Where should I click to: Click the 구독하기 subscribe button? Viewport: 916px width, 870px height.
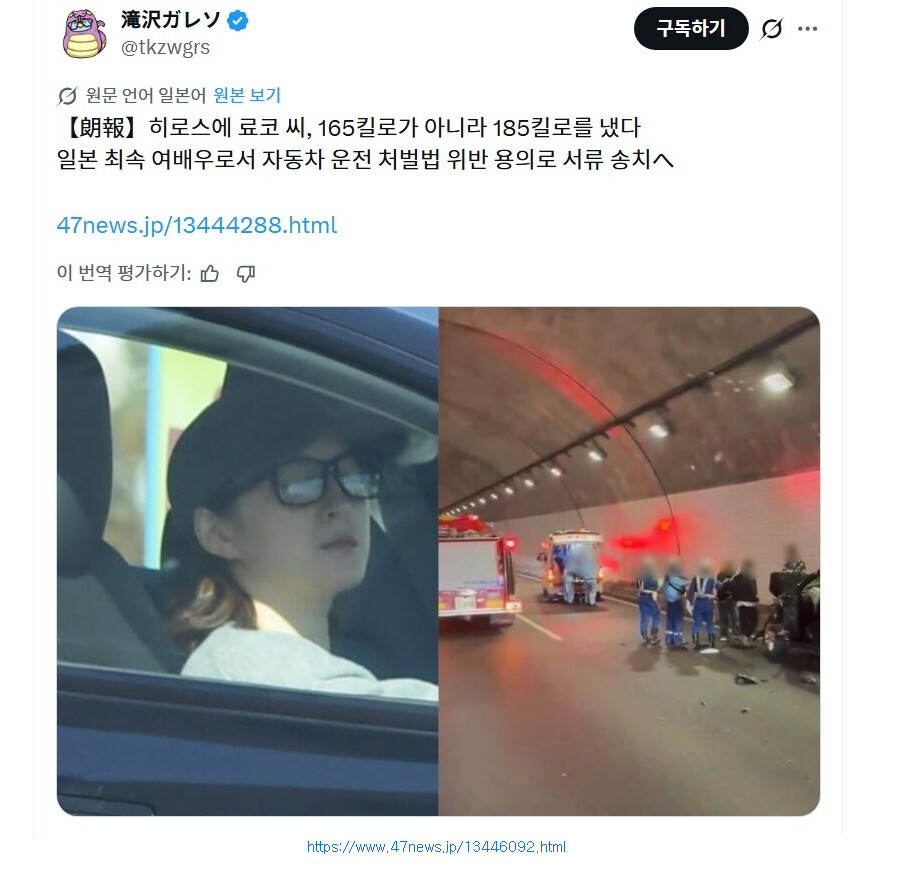[x=691, y=28]
